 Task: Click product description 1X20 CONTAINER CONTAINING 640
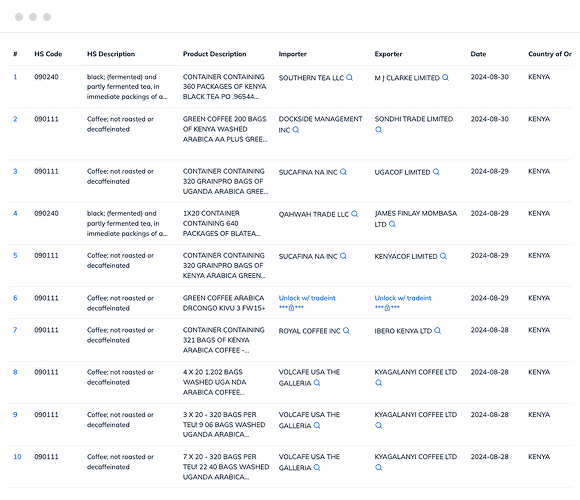[x=222, y=223]
